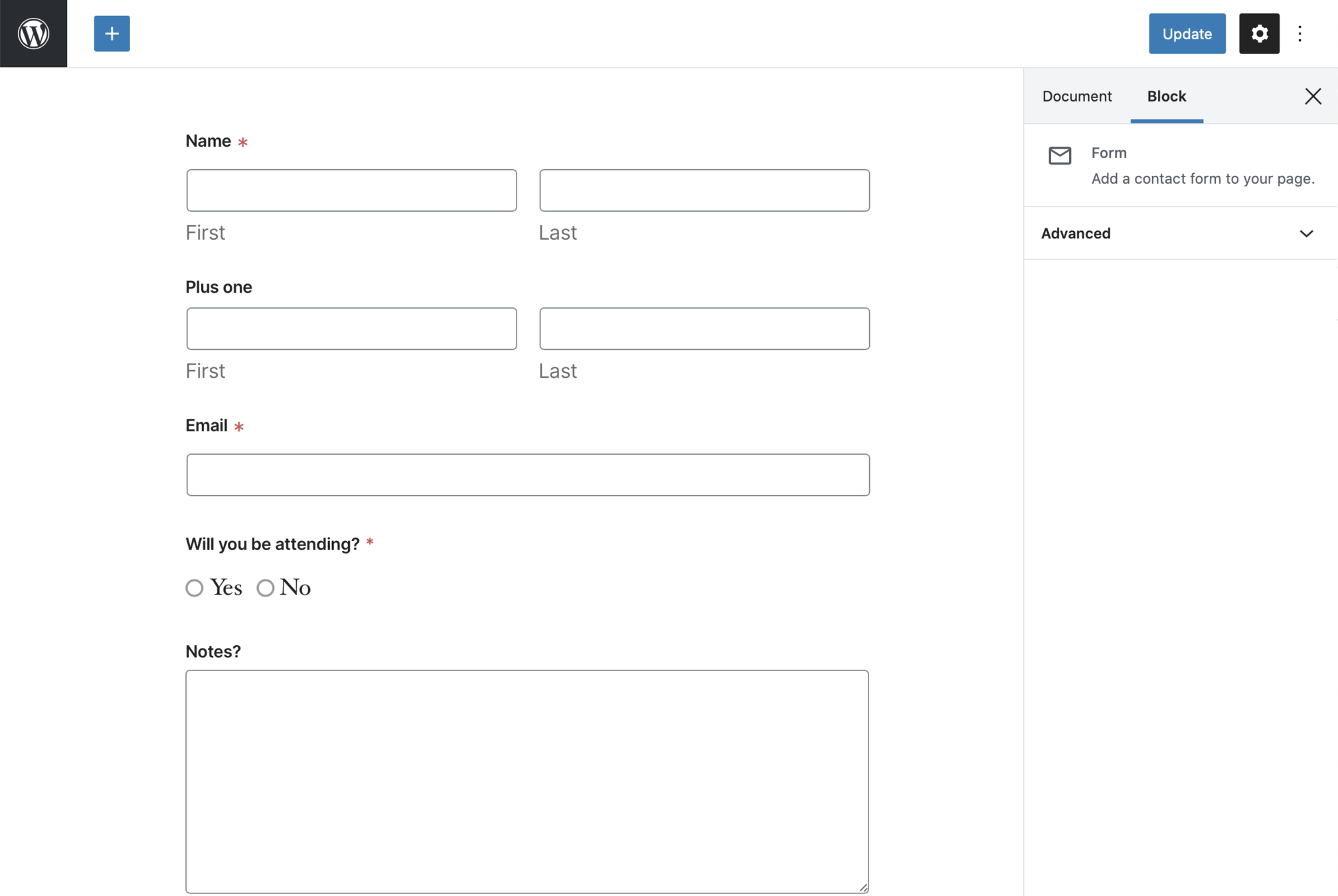Image resolution: width=1338 pixels, height=896 pixels.
Task: Click the Name first field
Action: tap(351, 190)
